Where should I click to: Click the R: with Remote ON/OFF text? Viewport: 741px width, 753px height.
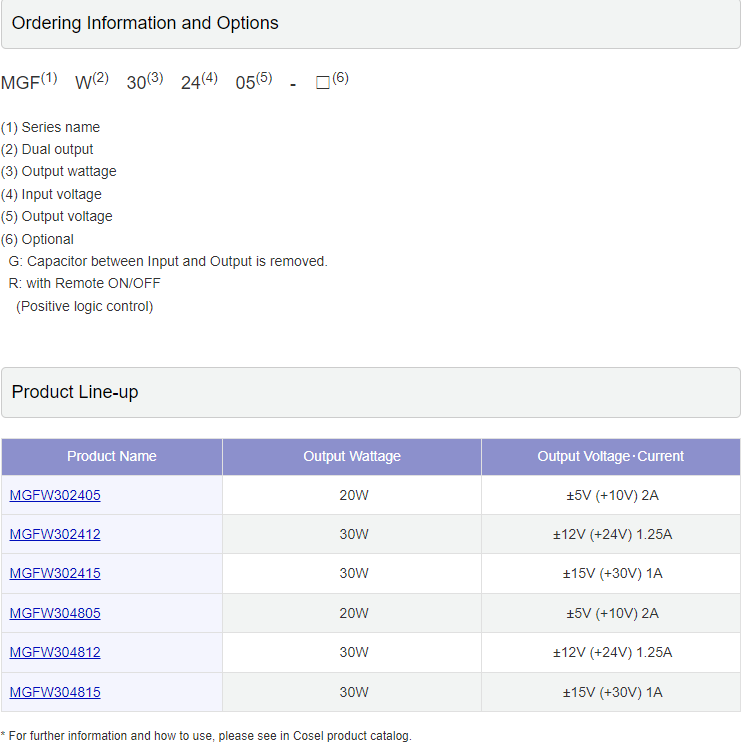click(x=84, y=283)
